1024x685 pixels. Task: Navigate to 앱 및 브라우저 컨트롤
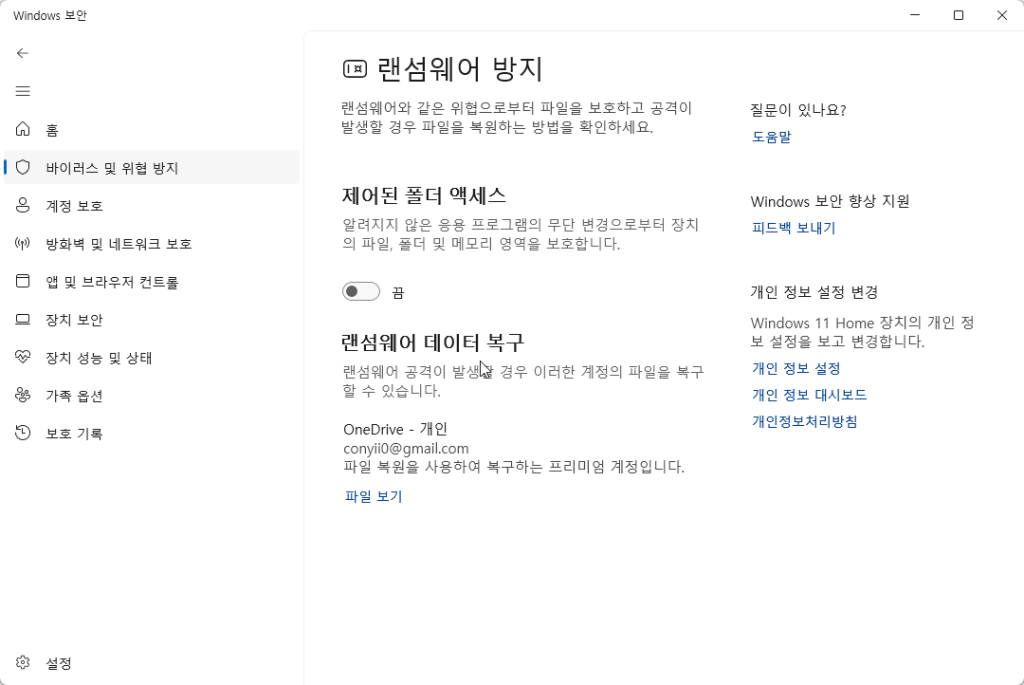pyautogui.click(x=152, y=281)
